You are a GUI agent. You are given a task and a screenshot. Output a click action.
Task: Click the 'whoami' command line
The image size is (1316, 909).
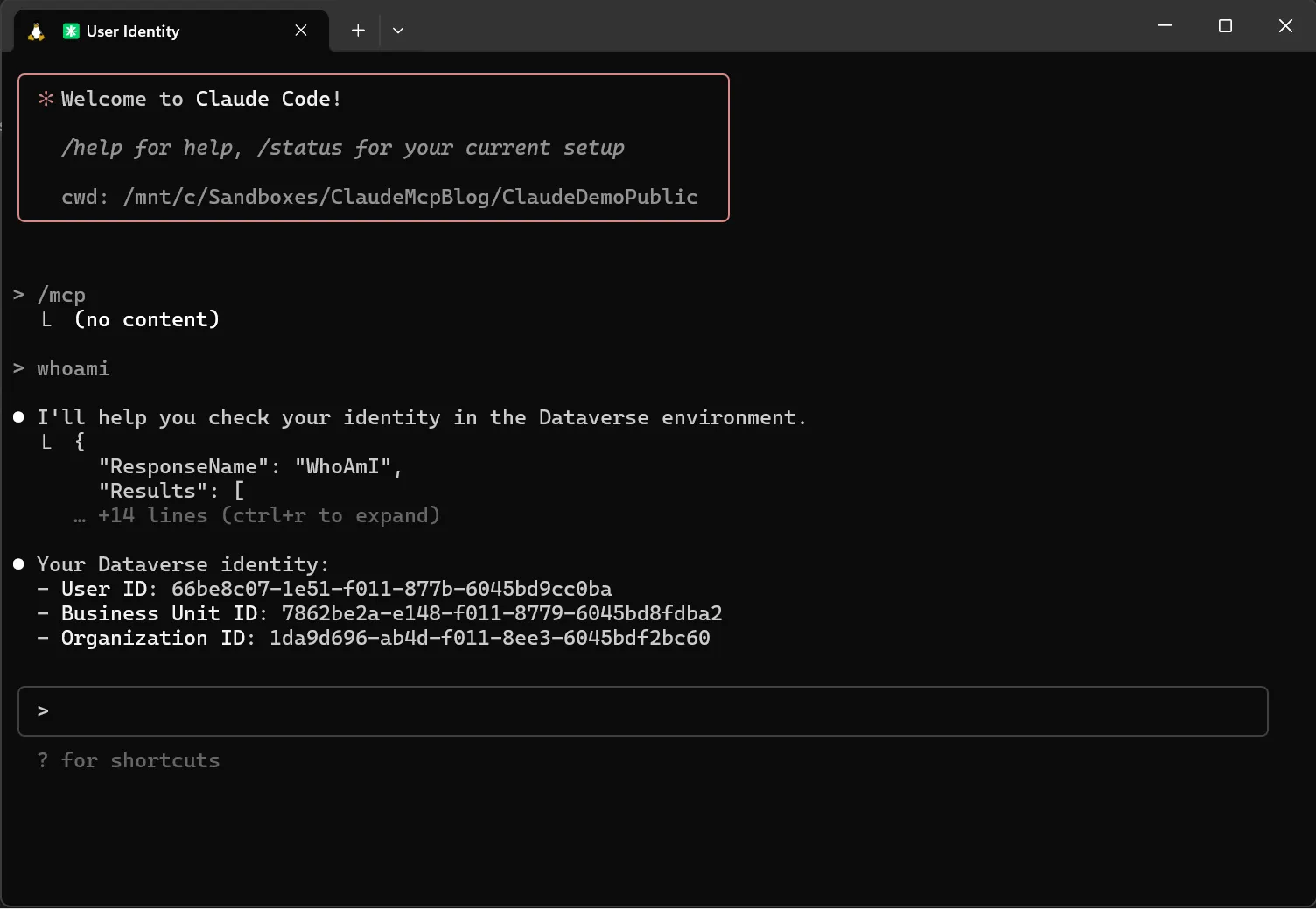tap(73, 368)
